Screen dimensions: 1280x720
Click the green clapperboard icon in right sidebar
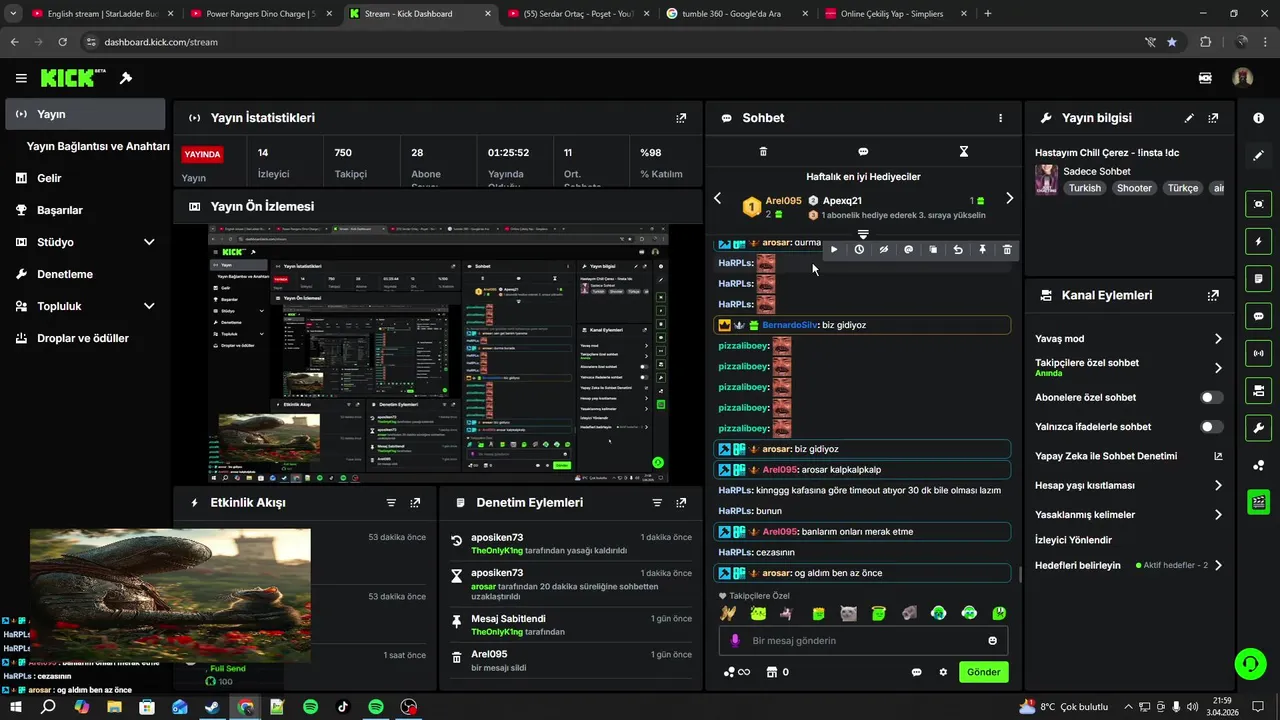point(1258,501)
